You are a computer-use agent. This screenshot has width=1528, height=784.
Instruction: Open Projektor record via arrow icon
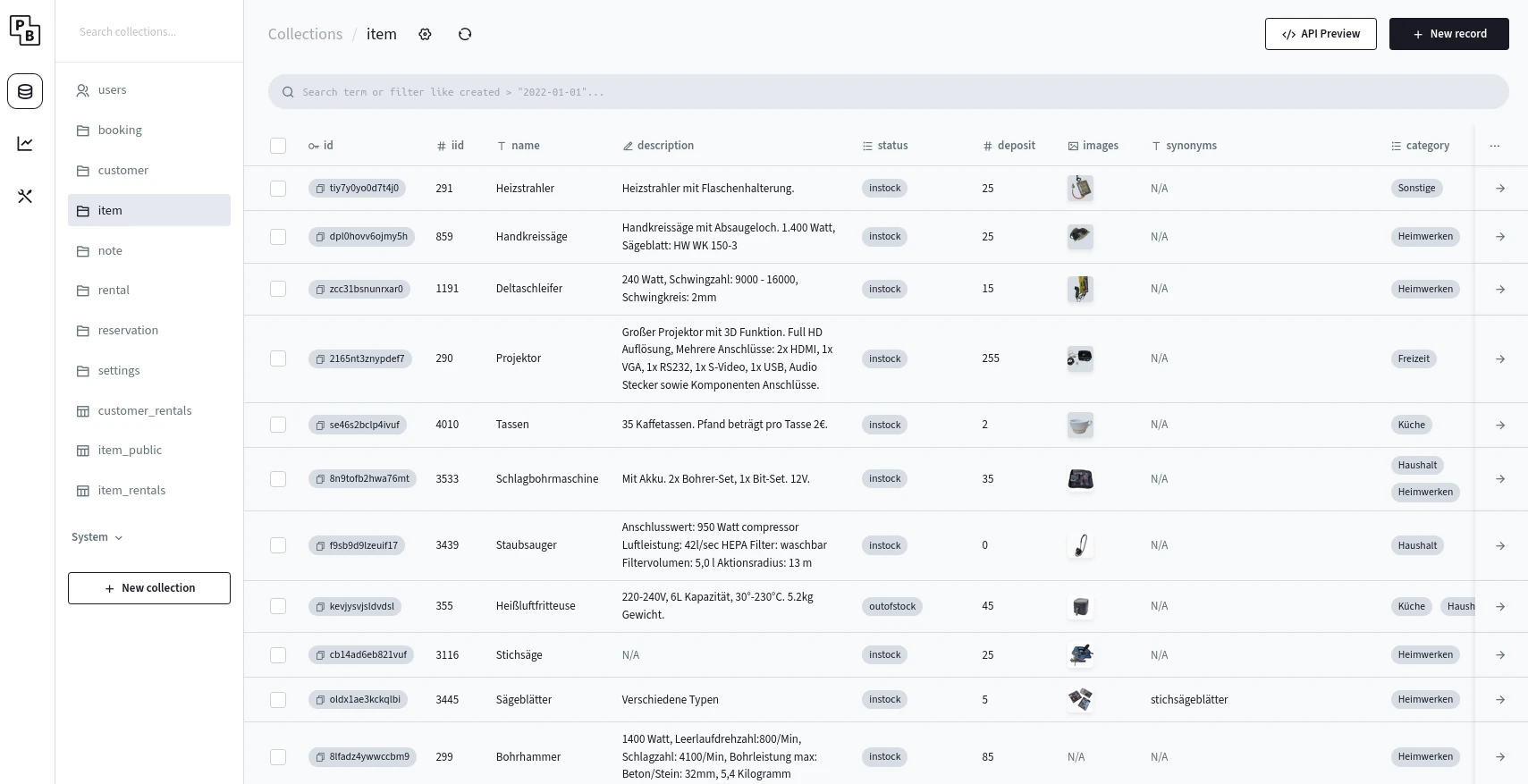(x=1499, y=359)
